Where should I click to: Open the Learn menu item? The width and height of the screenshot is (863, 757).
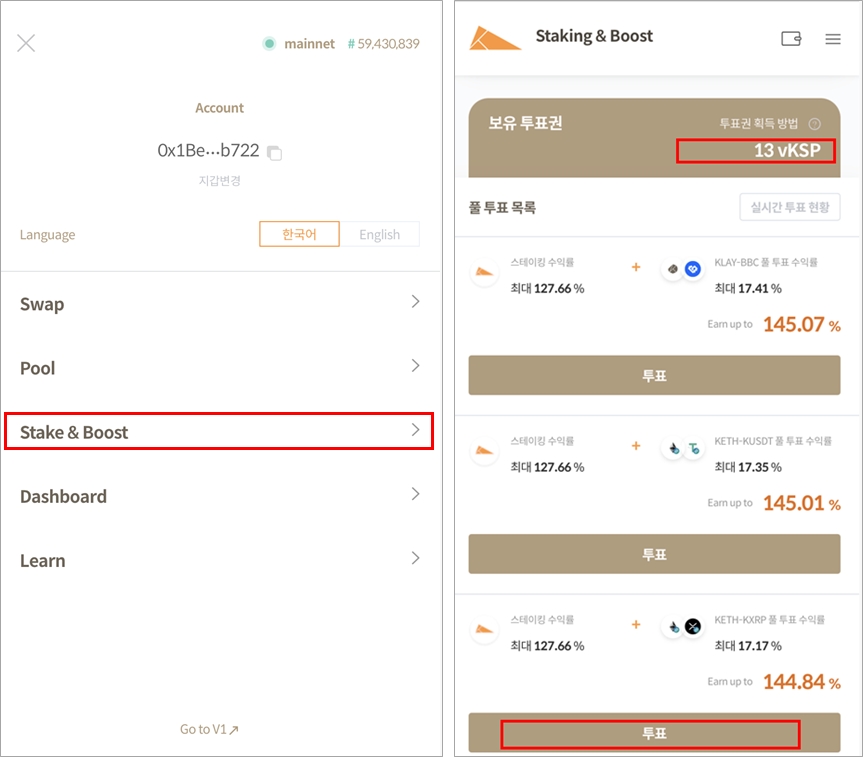click(x=219, y=560)
